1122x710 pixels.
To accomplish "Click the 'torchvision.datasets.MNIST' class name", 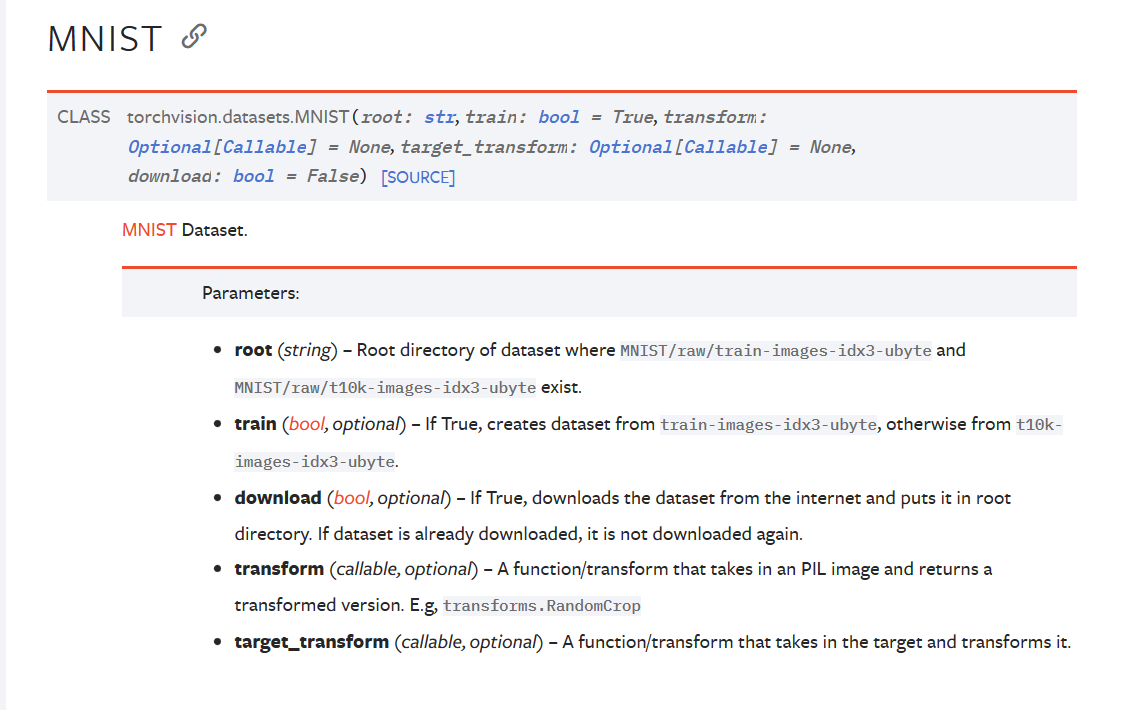I will point(238,117).
